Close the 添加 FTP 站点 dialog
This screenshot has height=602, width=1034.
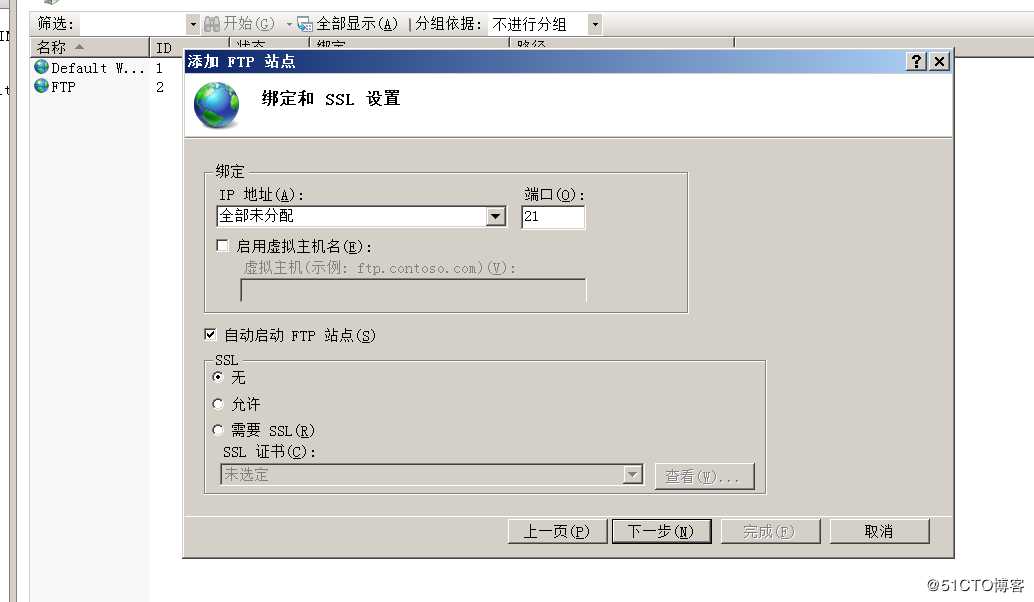940,61
